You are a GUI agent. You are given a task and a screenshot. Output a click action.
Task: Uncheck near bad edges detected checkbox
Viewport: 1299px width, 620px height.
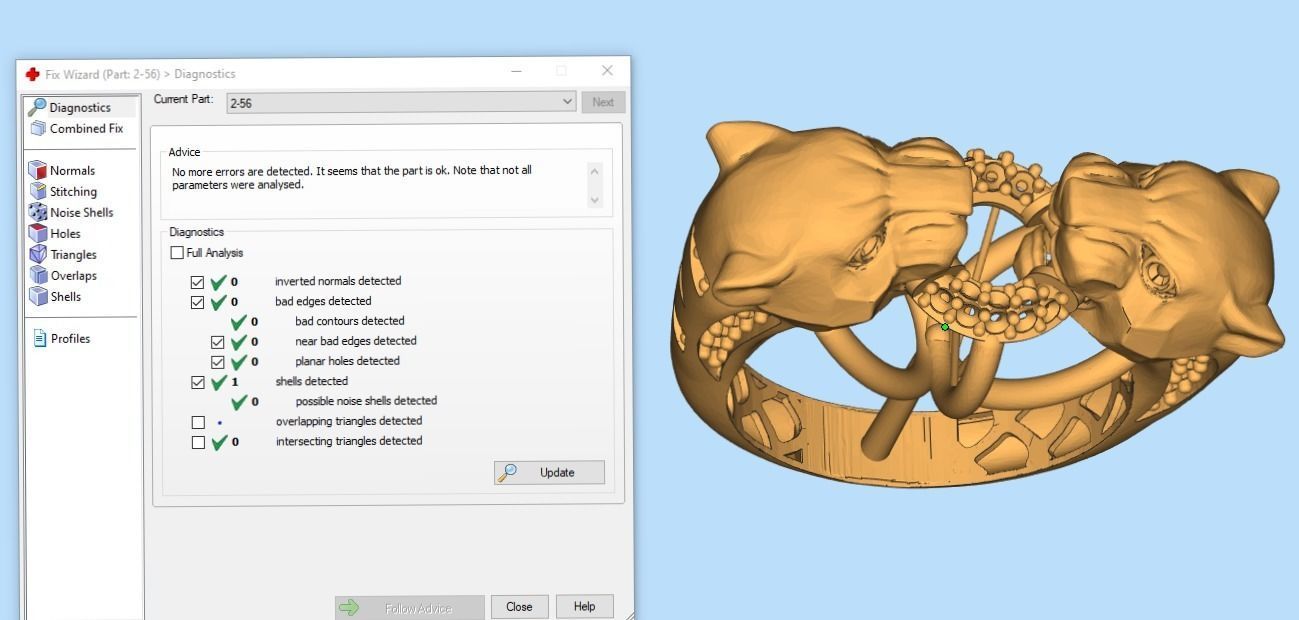tap(217, 341)
